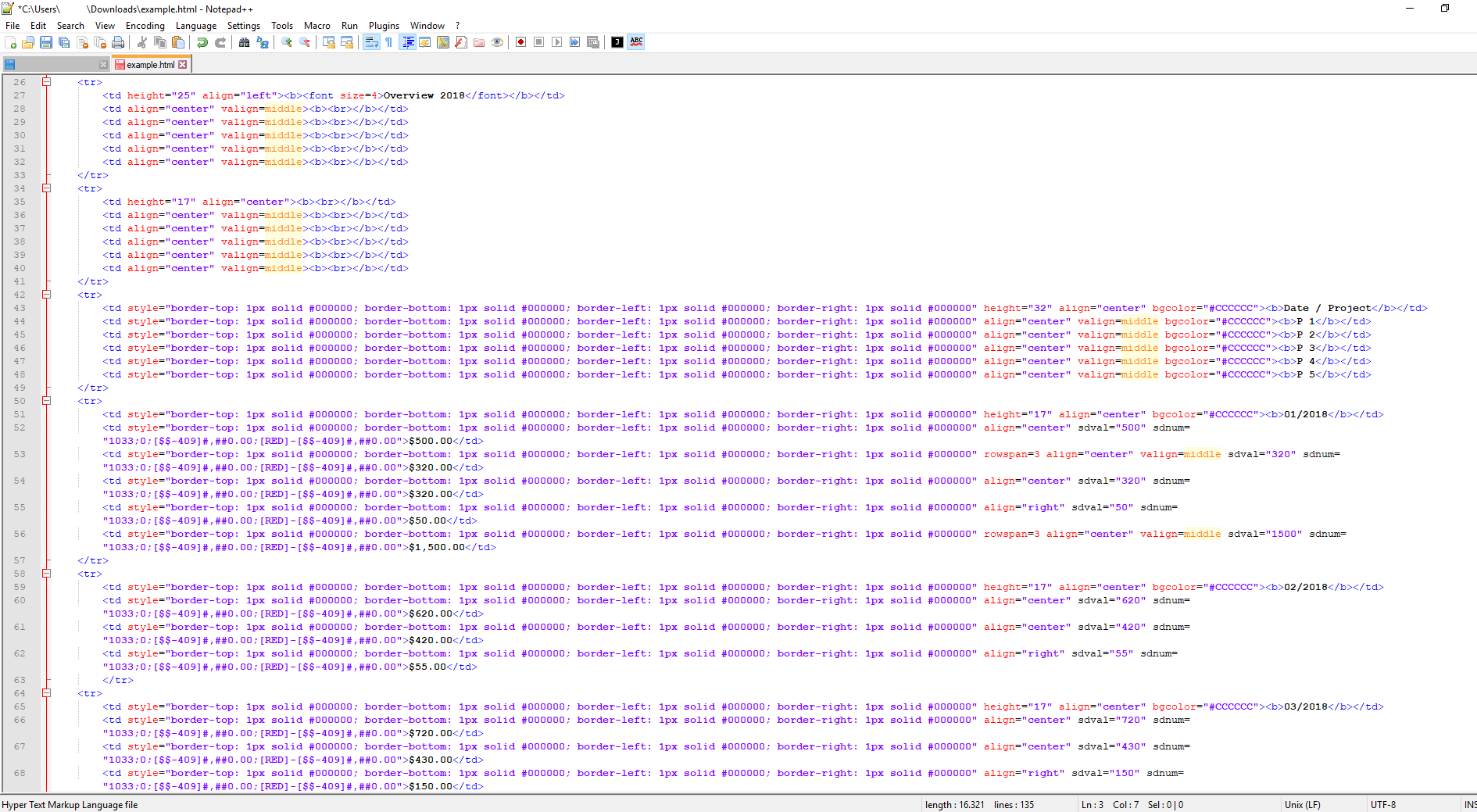
Task: Select the Record Macro icon
Action: pos(520,42)
